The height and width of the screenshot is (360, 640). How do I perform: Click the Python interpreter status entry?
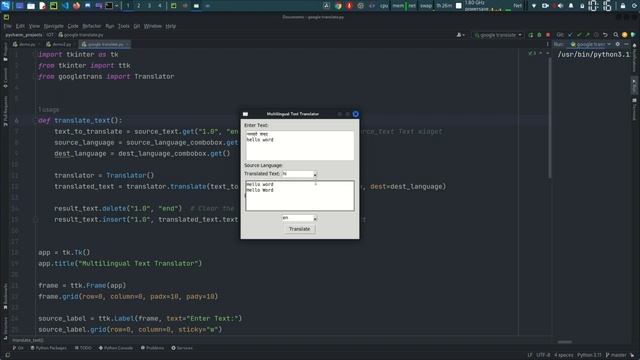tap(589, 355)
